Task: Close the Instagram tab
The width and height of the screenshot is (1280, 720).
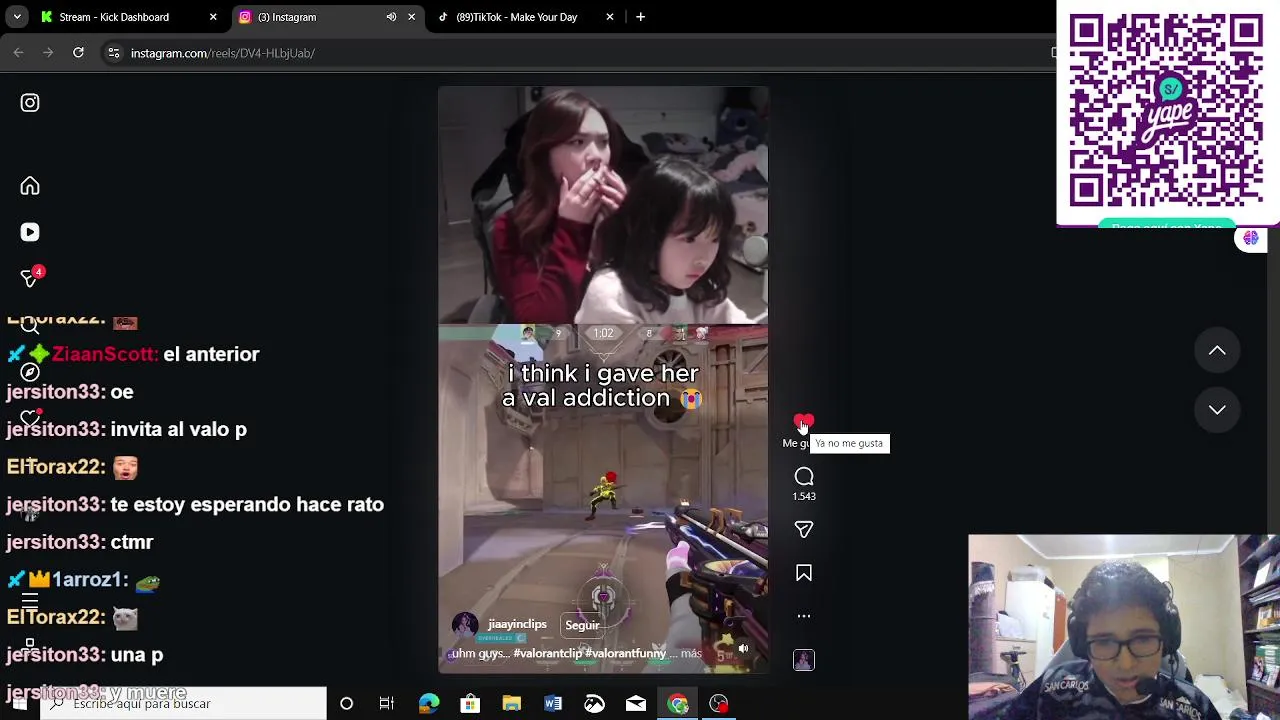Action: tap(411, 17)
